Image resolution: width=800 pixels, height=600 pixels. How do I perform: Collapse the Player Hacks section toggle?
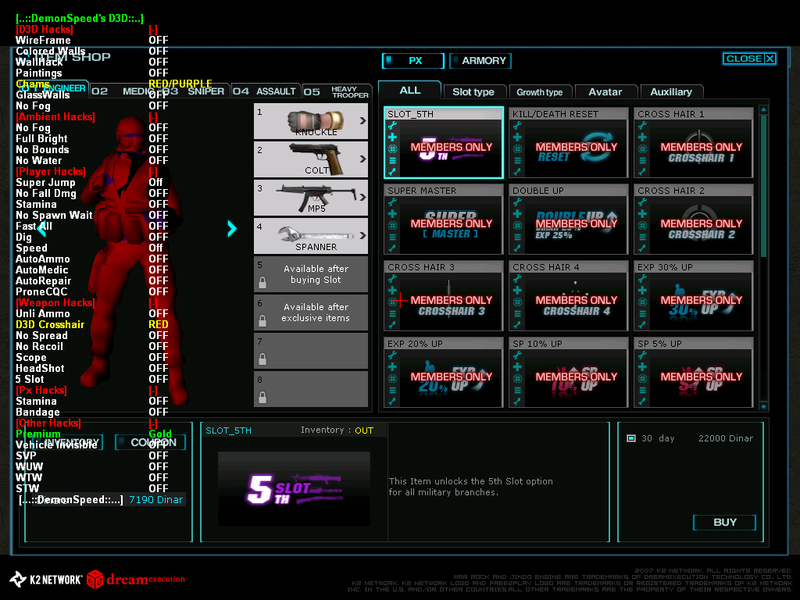click(153, 171)
